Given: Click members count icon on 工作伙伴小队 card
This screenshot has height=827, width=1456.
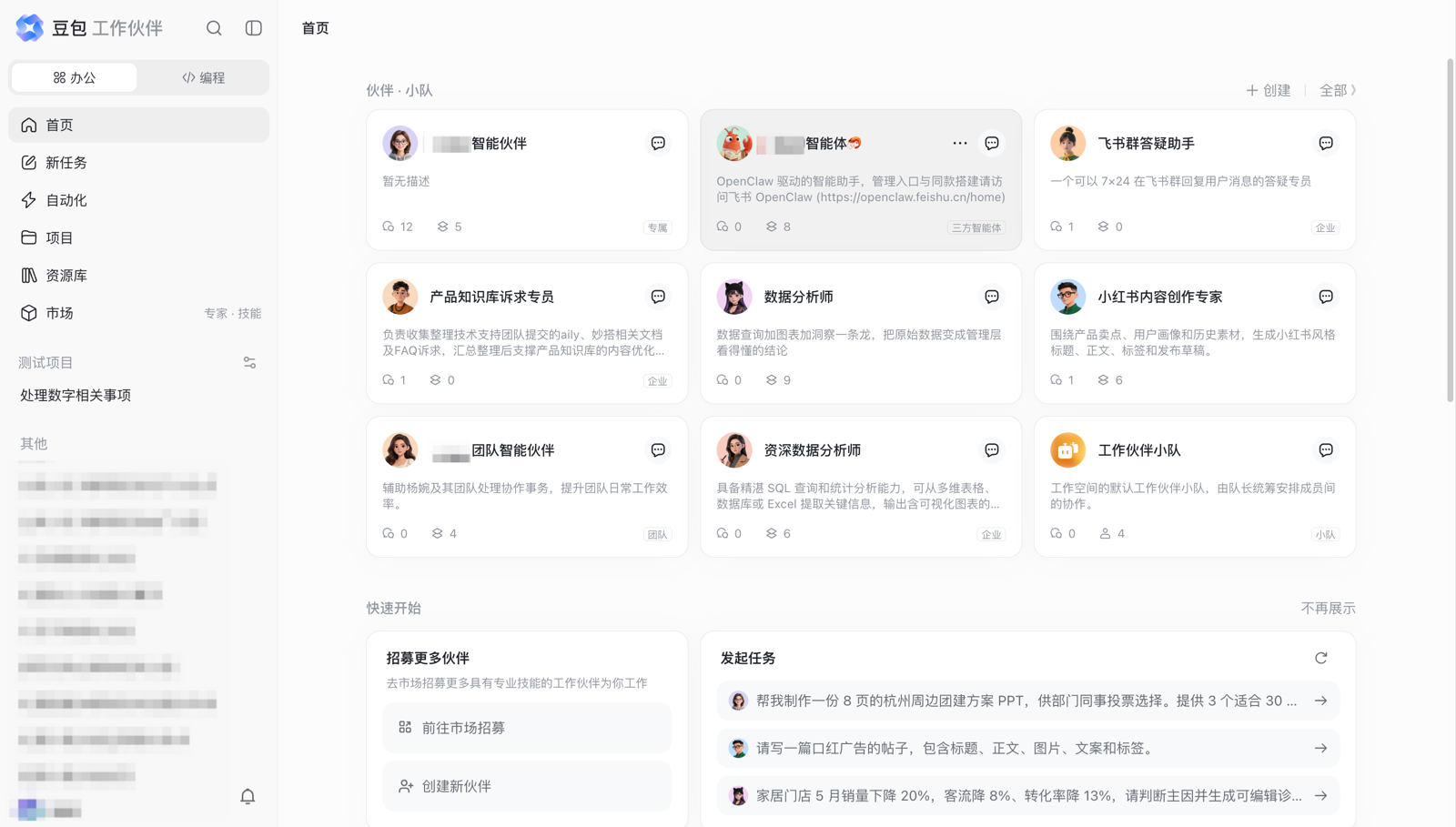Looking at the screenshot, I should click(x=1106, y=534).
